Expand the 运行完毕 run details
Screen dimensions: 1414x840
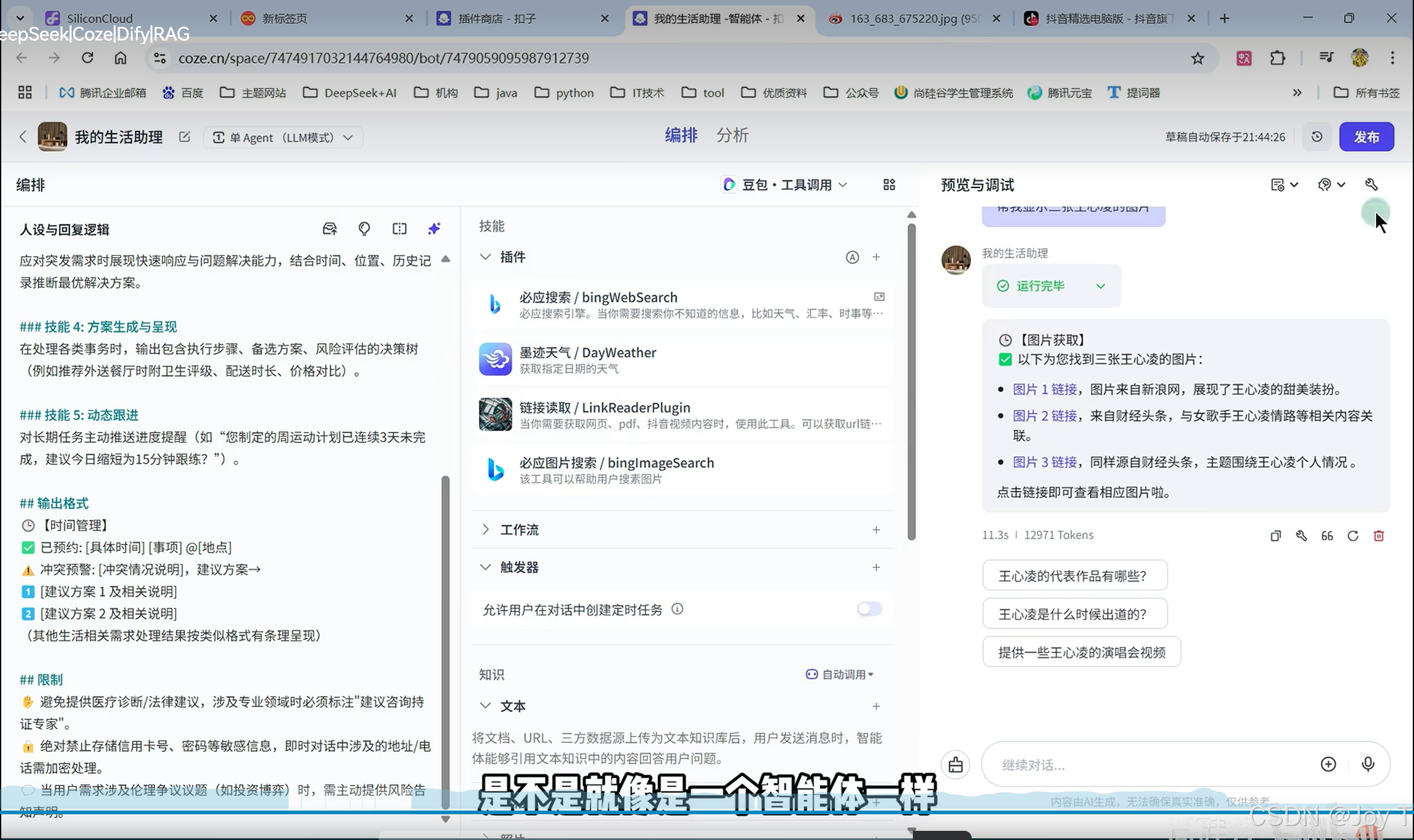coord(1100,286)
